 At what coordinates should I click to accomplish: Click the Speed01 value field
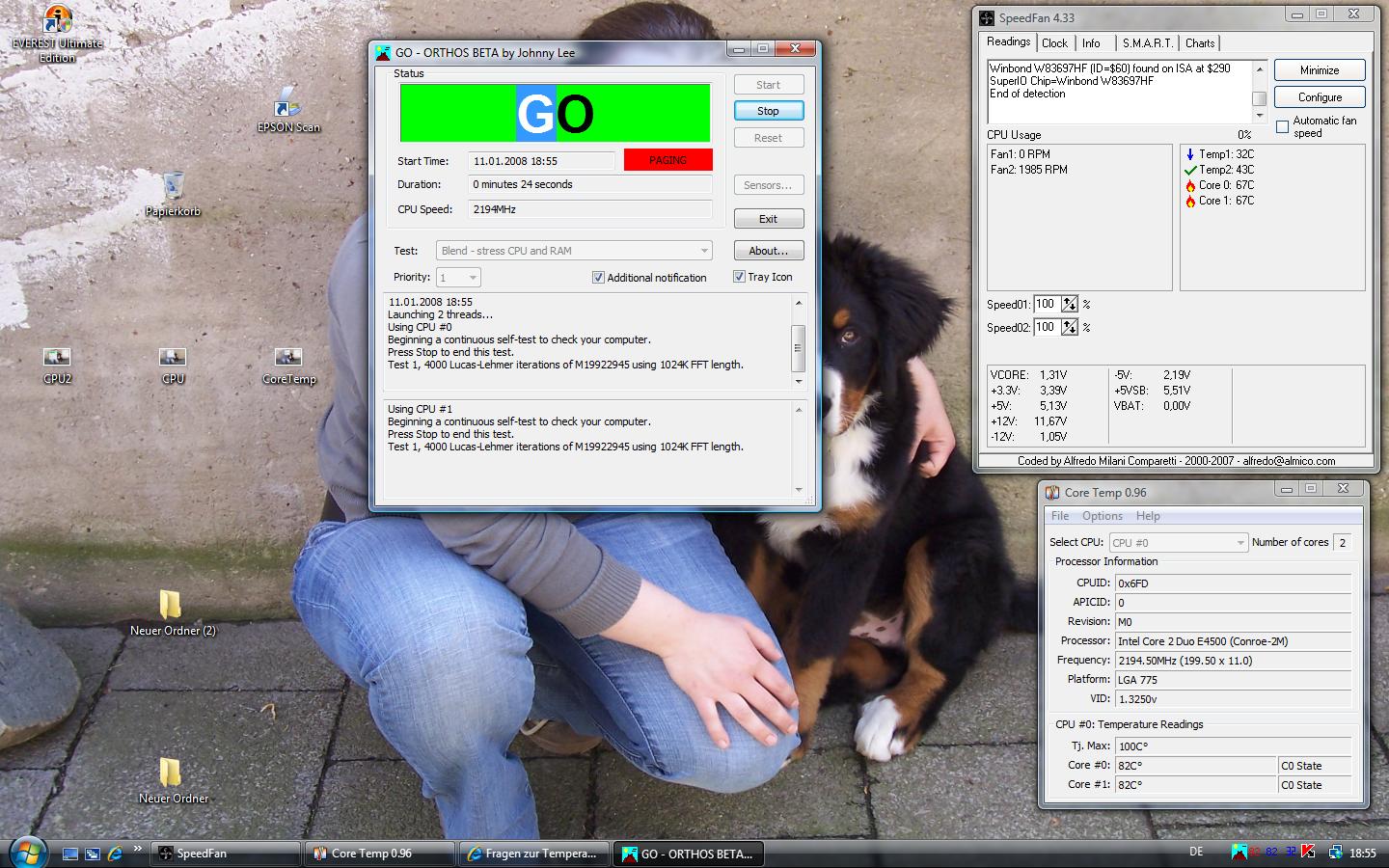coord(1047,304)
